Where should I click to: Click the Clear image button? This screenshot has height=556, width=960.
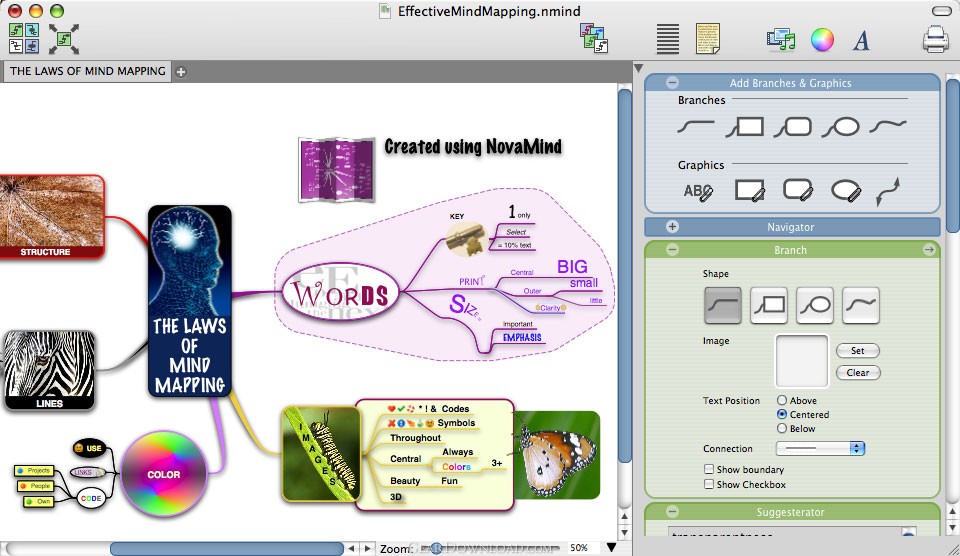pyautogui.click(x=858, y=372)
